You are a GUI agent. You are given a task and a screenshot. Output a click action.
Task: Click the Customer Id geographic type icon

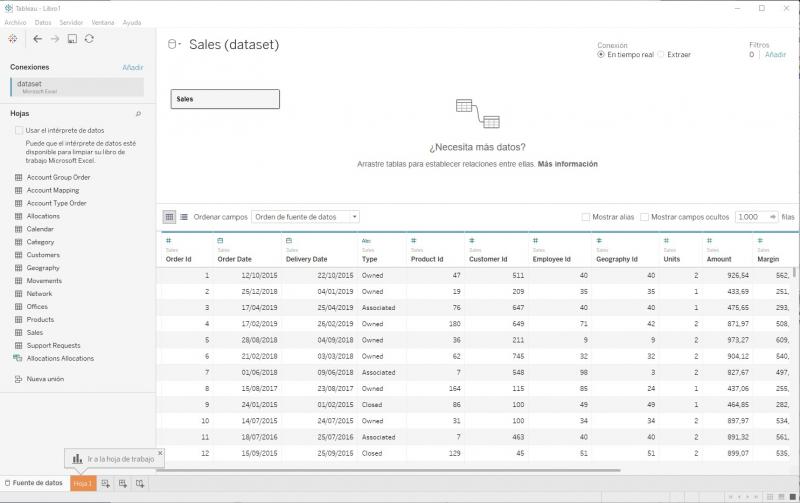click(472, 240)
